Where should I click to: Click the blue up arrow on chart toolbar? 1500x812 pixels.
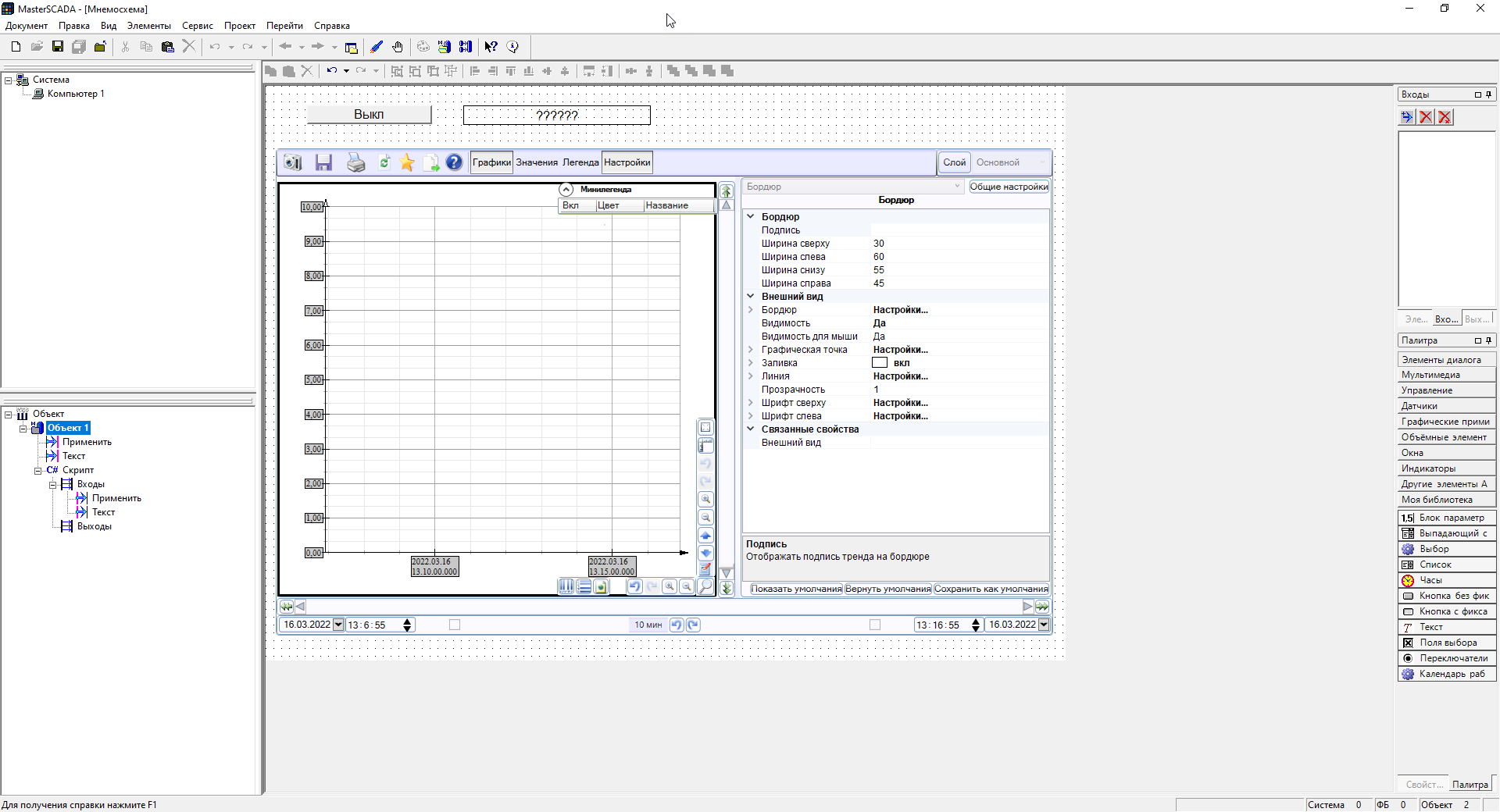coord(705,535)
